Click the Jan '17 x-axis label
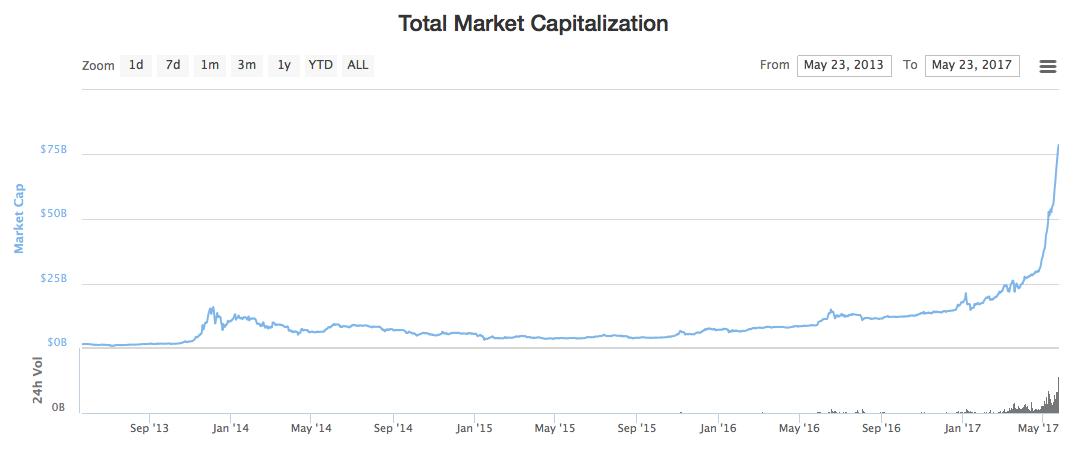Viewport: 1074px width, 449px height. coord(964,428)
